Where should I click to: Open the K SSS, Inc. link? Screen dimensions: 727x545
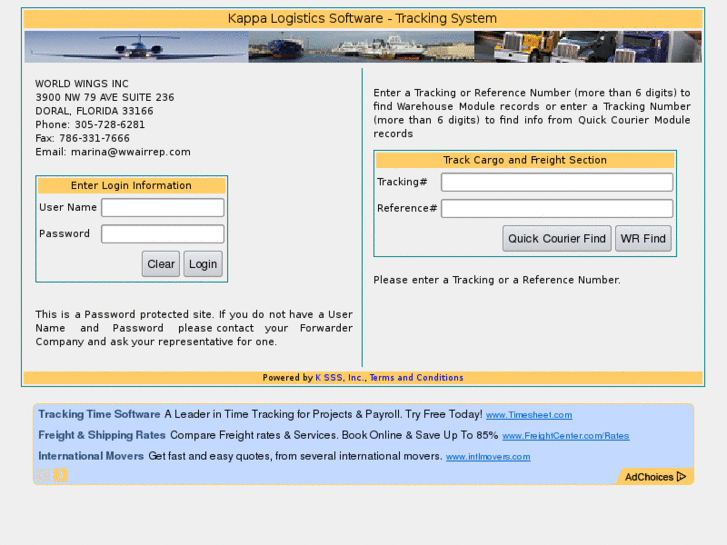pyautogui.click(x=341, y=378)
